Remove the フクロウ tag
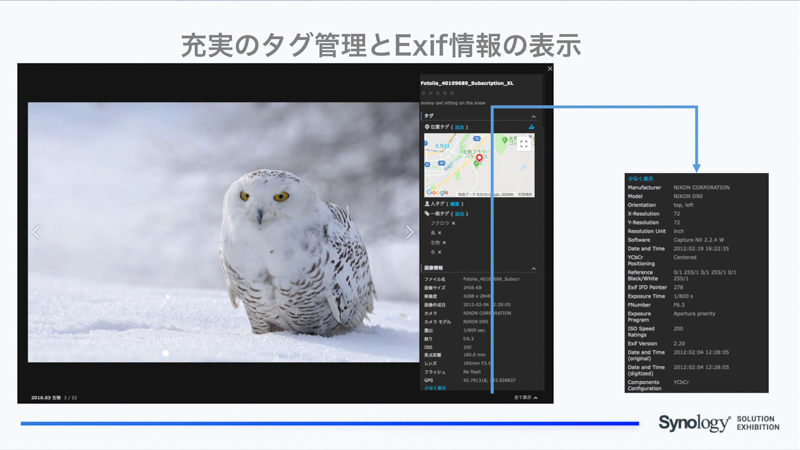This screenshot has width=800, height=450. (x=453, y=223)
